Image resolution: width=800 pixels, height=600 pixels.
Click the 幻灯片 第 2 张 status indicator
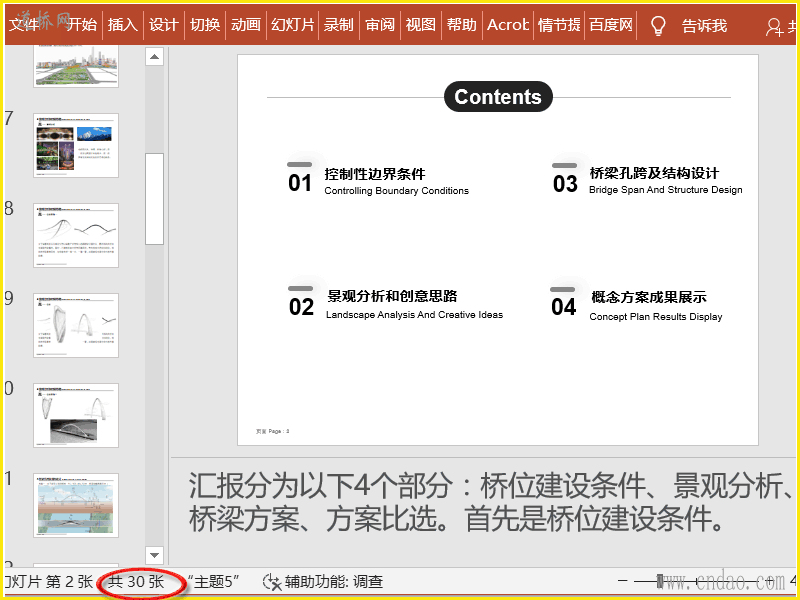(49, 582)
